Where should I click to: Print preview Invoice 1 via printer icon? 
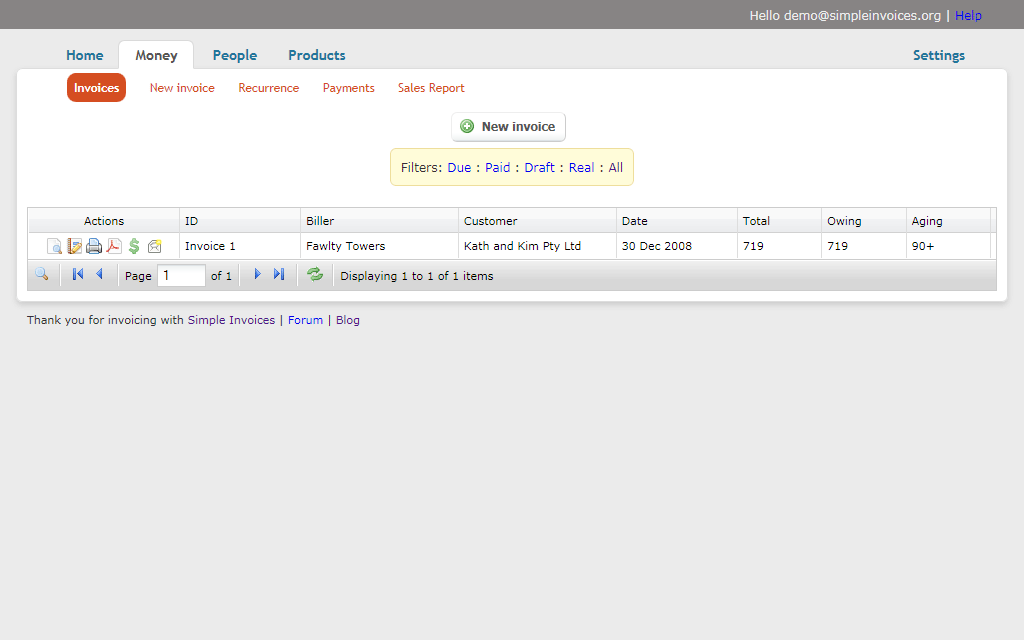[x=94, y=246]
